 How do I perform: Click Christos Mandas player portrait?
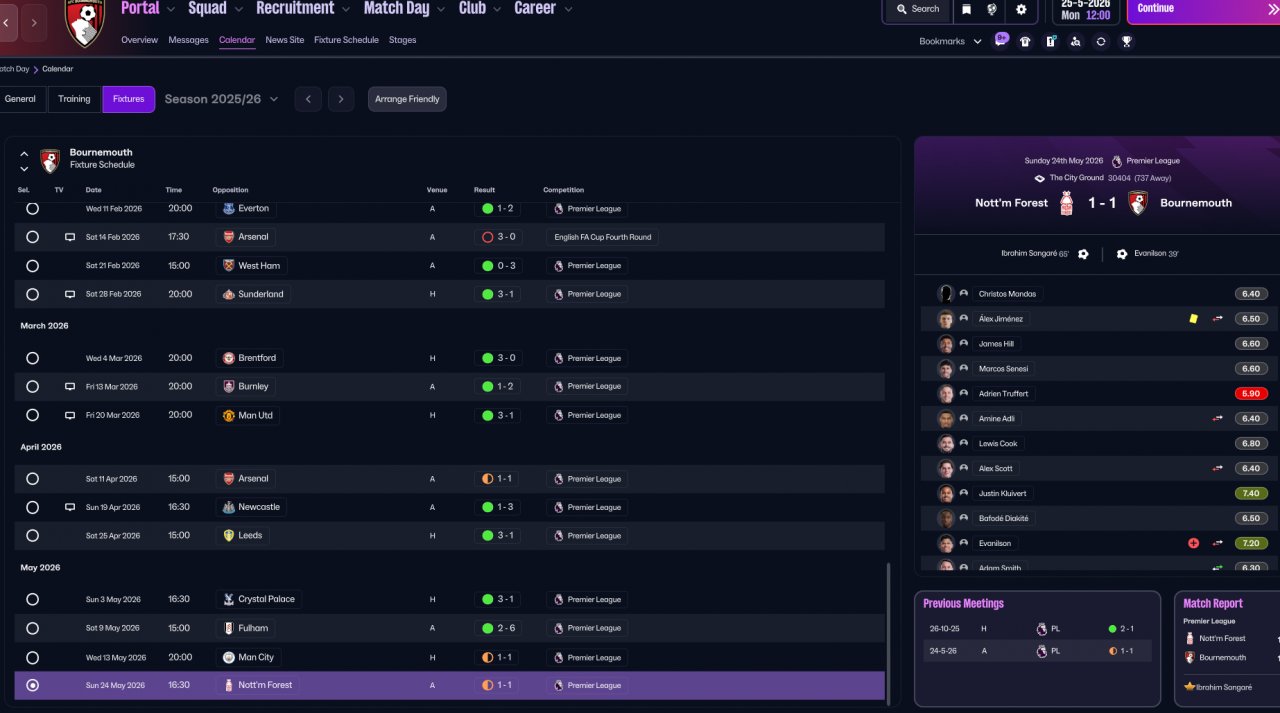point(946,294)
